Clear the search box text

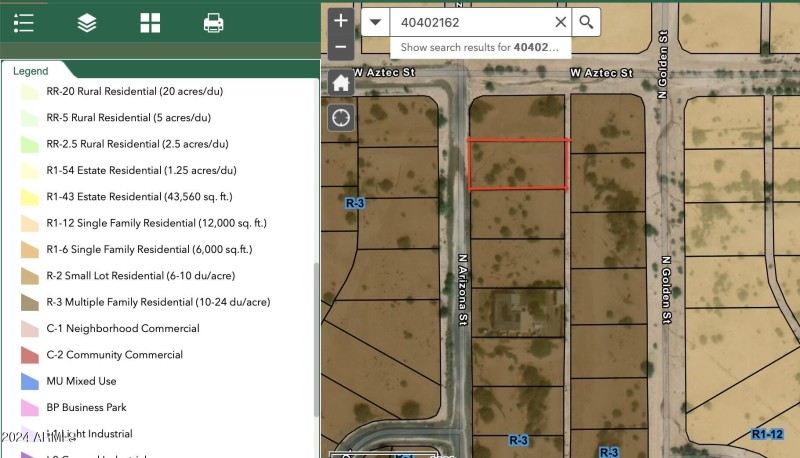coord(560,22)
